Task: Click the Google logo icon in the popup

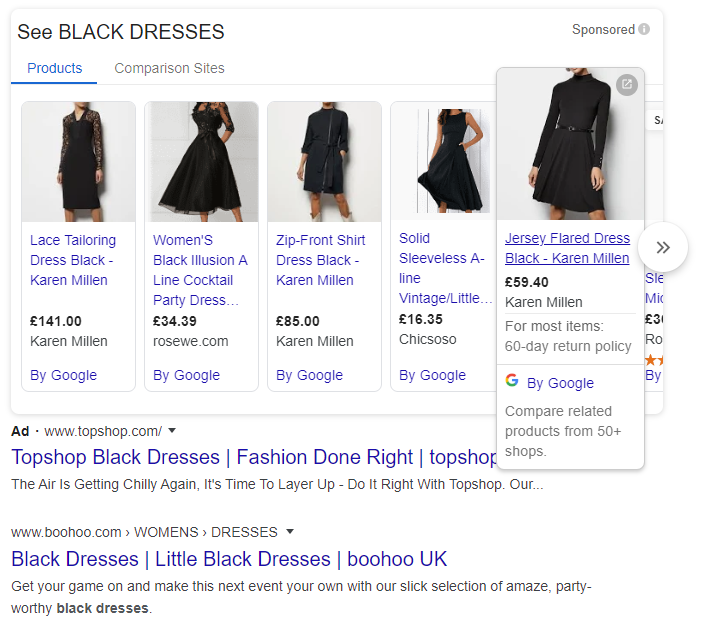Action: click(512, 381)
